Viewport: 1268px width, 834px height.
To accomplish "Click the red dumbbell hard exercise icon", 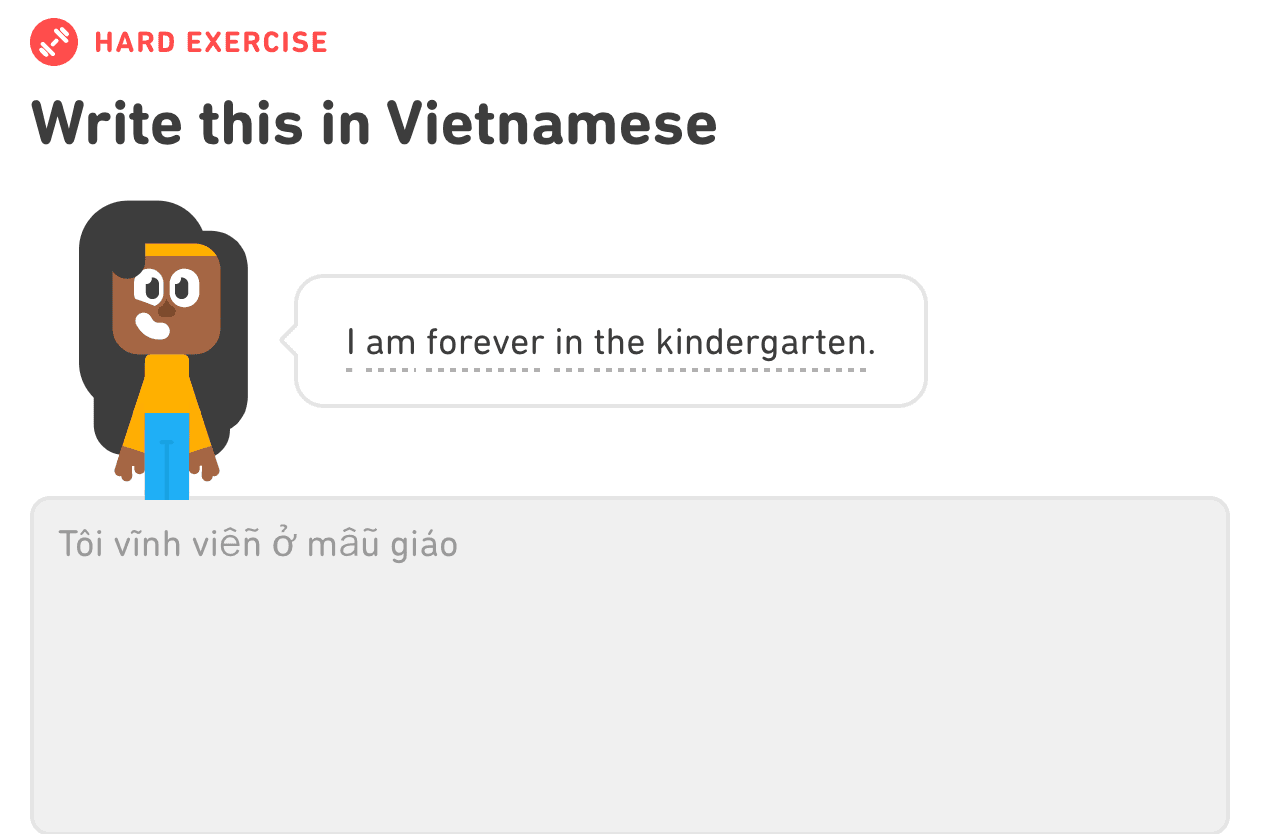I will [54, 42].
